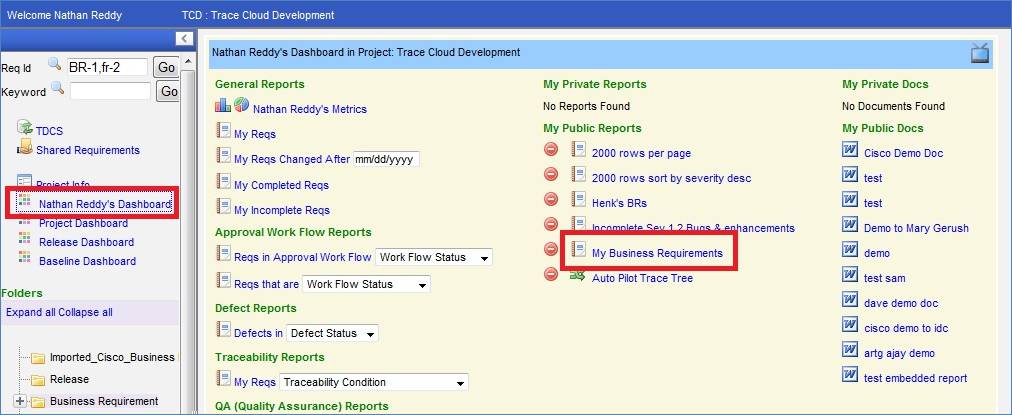
Task: Open the Traceability Condition dropdown
Action: pyautogui.click(x=373, y=382)
